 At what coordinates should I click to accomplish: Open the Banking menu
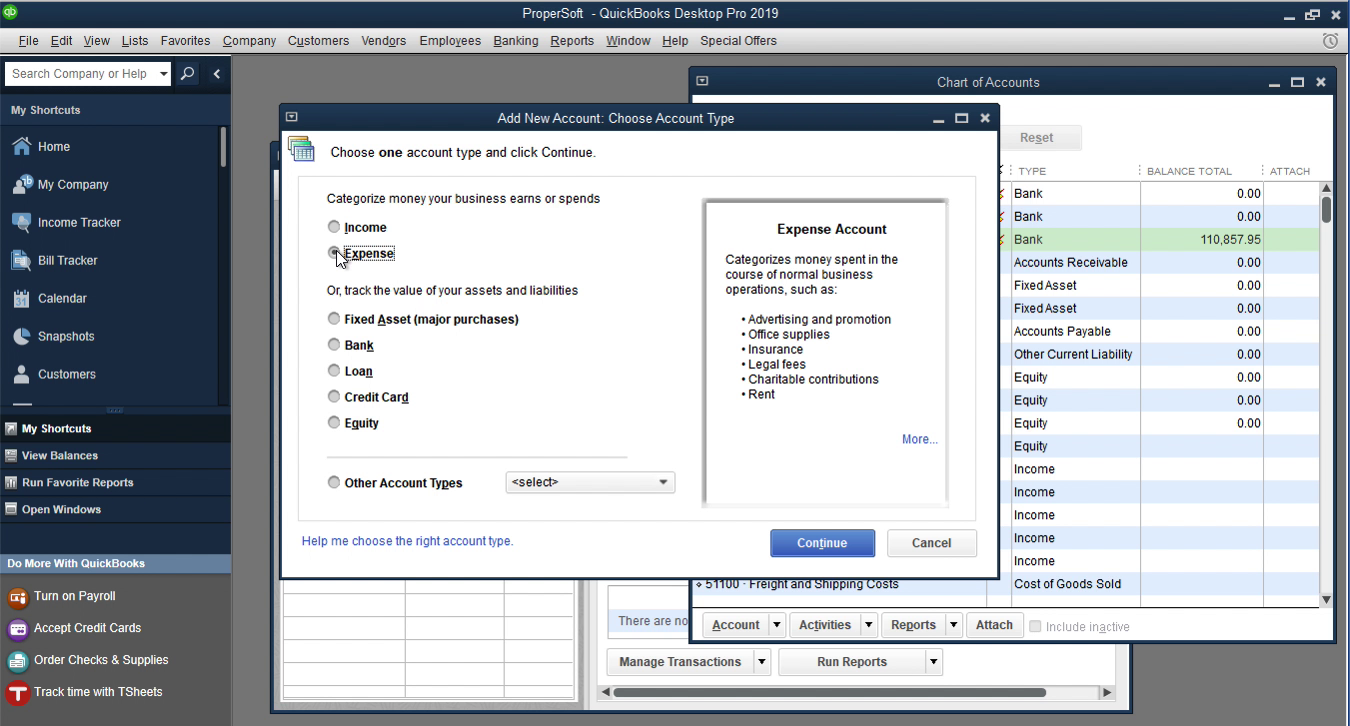tap(516, 41)
